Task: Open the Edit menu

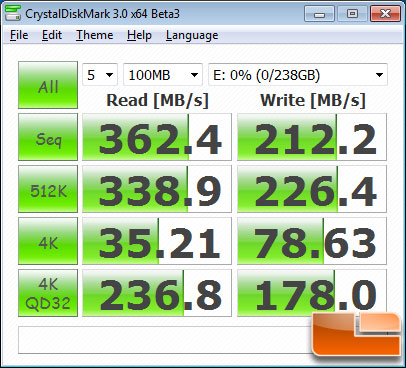Action: (52, 35)
